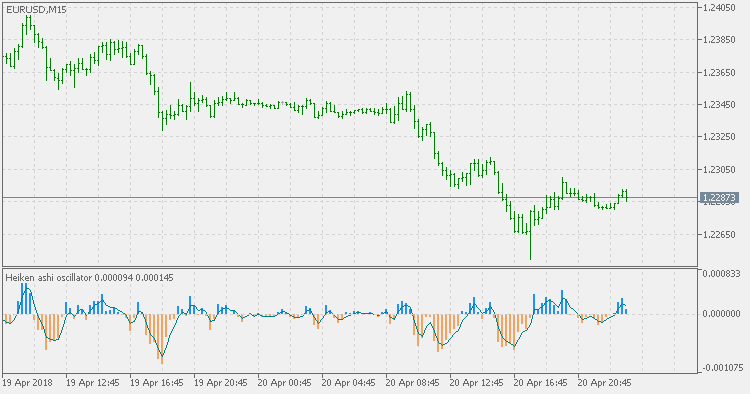The image size is (750, 394).
Task: Click oscillator scale value -0.001075
Action: tap(722, 368)
